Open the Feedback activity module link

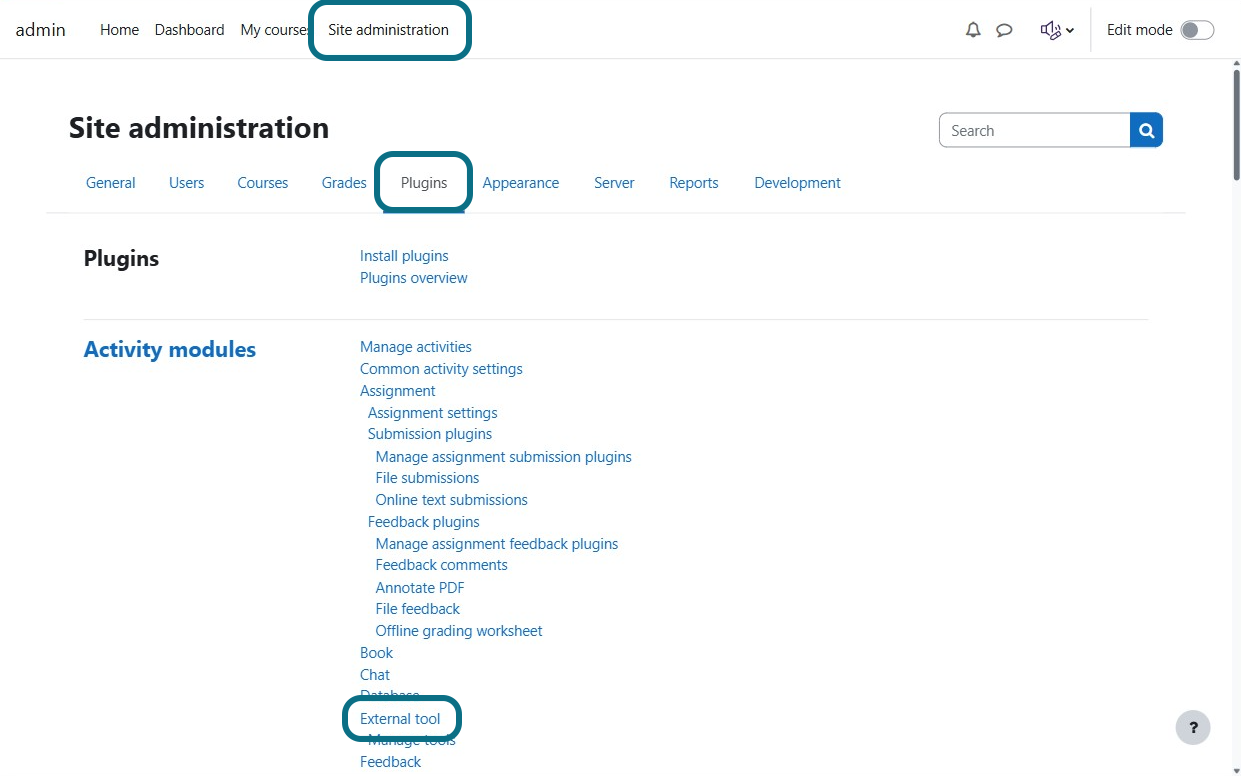[x=391, y=762]
